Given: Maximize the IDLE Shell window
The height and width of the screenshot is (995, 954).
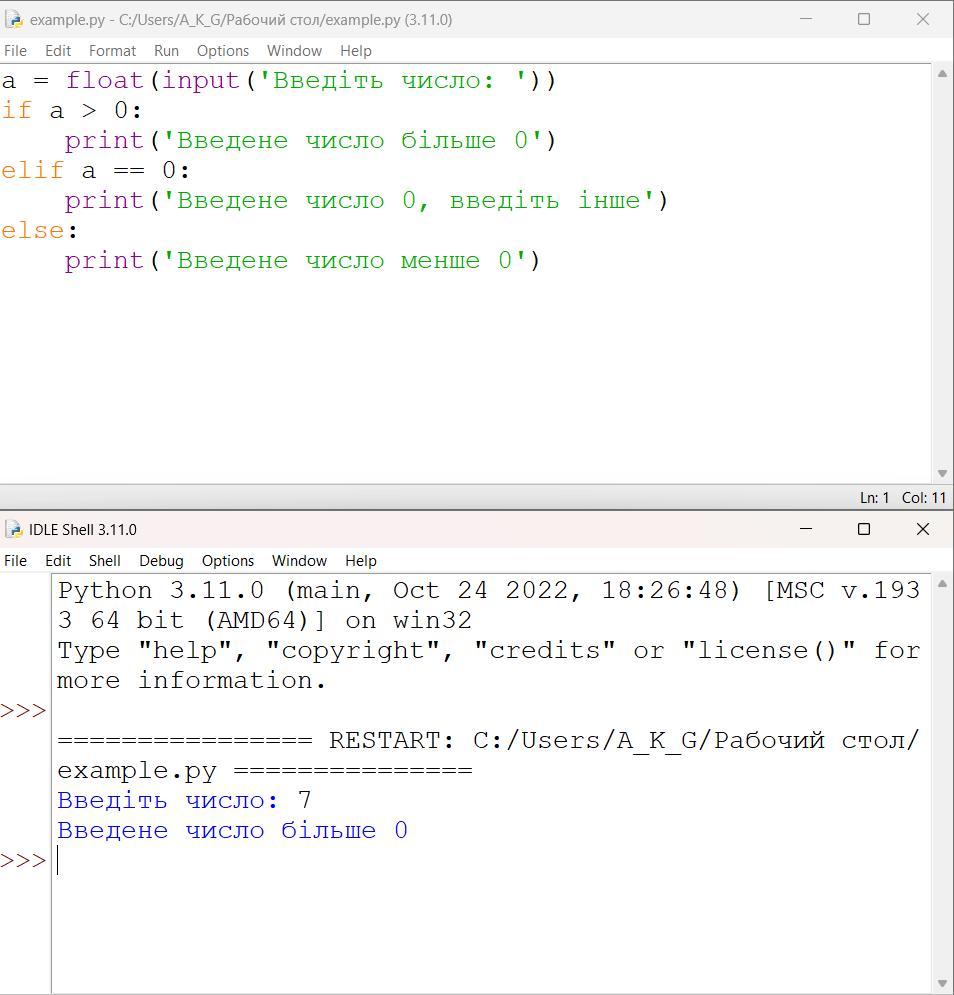Looking at the screenshot, I should click(864, 529).
